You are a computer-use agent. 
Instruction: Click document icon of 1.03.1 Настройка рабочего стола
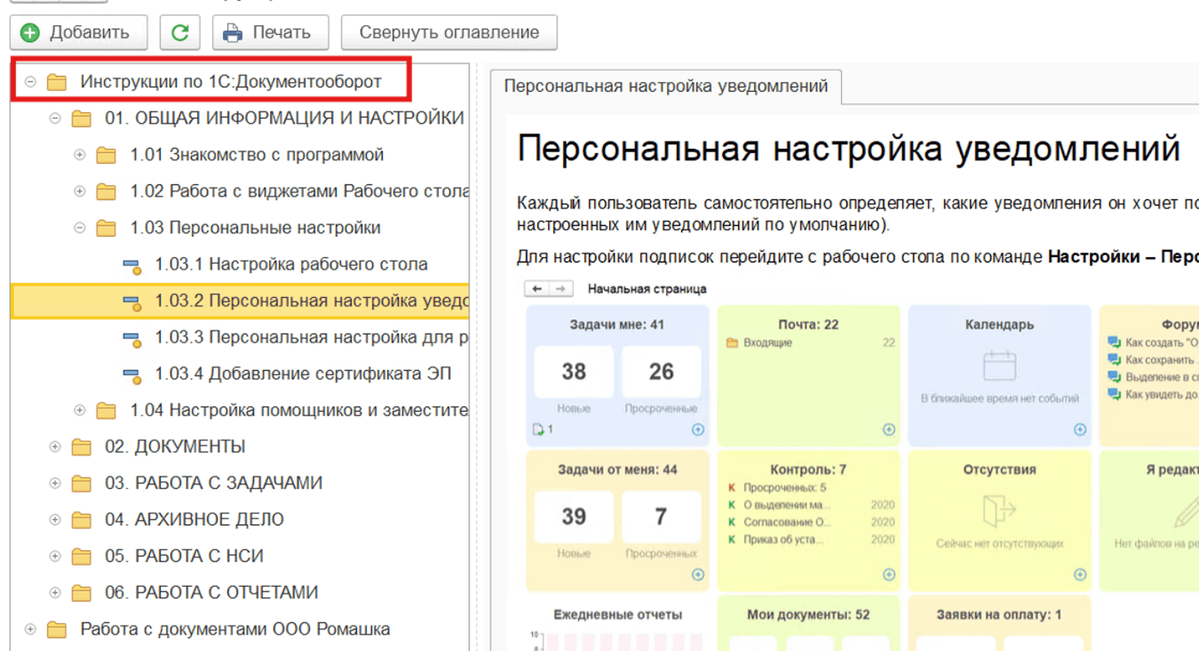pos(132,265)
